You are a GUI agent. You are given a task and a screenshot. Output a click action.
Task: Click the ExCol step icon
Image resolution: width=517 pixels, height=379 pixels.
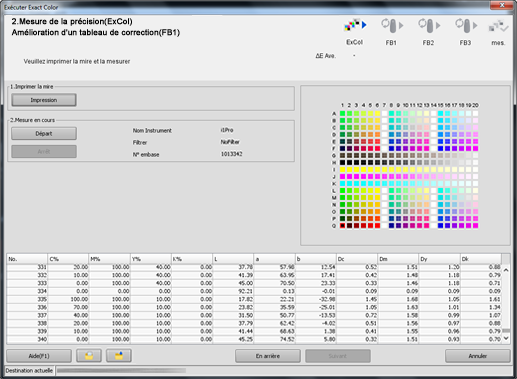355,25
